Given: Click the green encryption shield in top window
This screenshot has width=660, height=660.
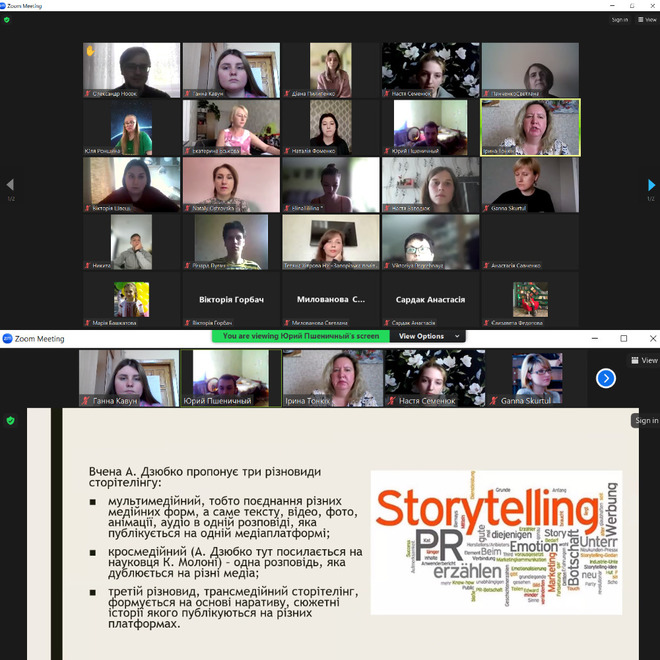Looking at the screenshot, I should 6,19.
